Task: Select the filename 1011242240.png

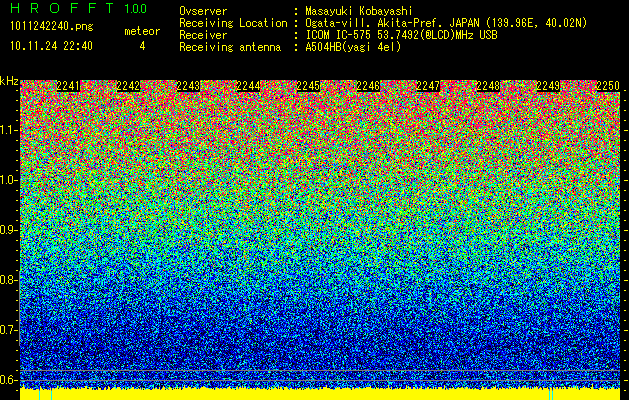Action: pos(52,26)
